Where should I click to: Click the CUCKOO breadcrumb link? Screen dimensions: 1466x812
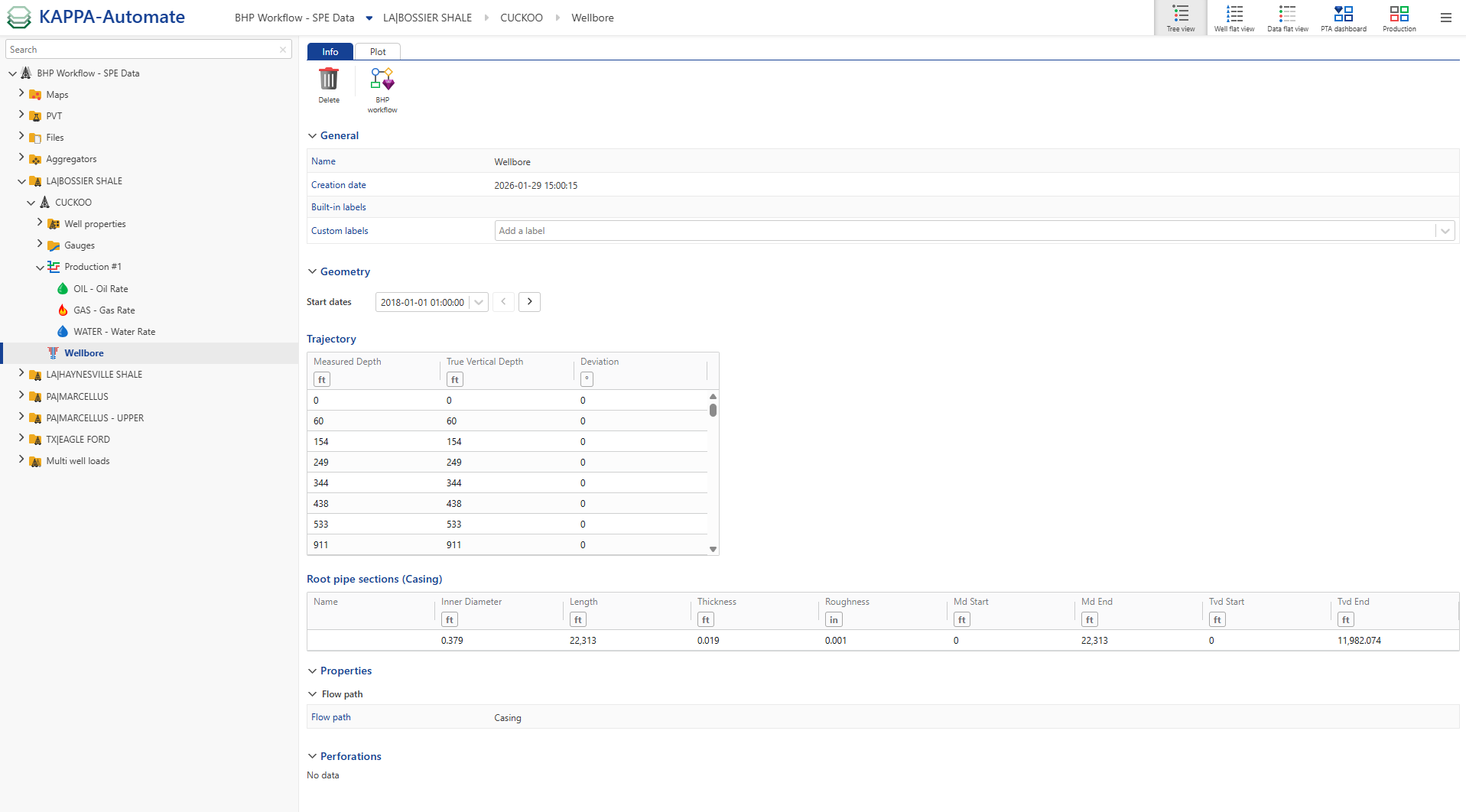(521, 18)
